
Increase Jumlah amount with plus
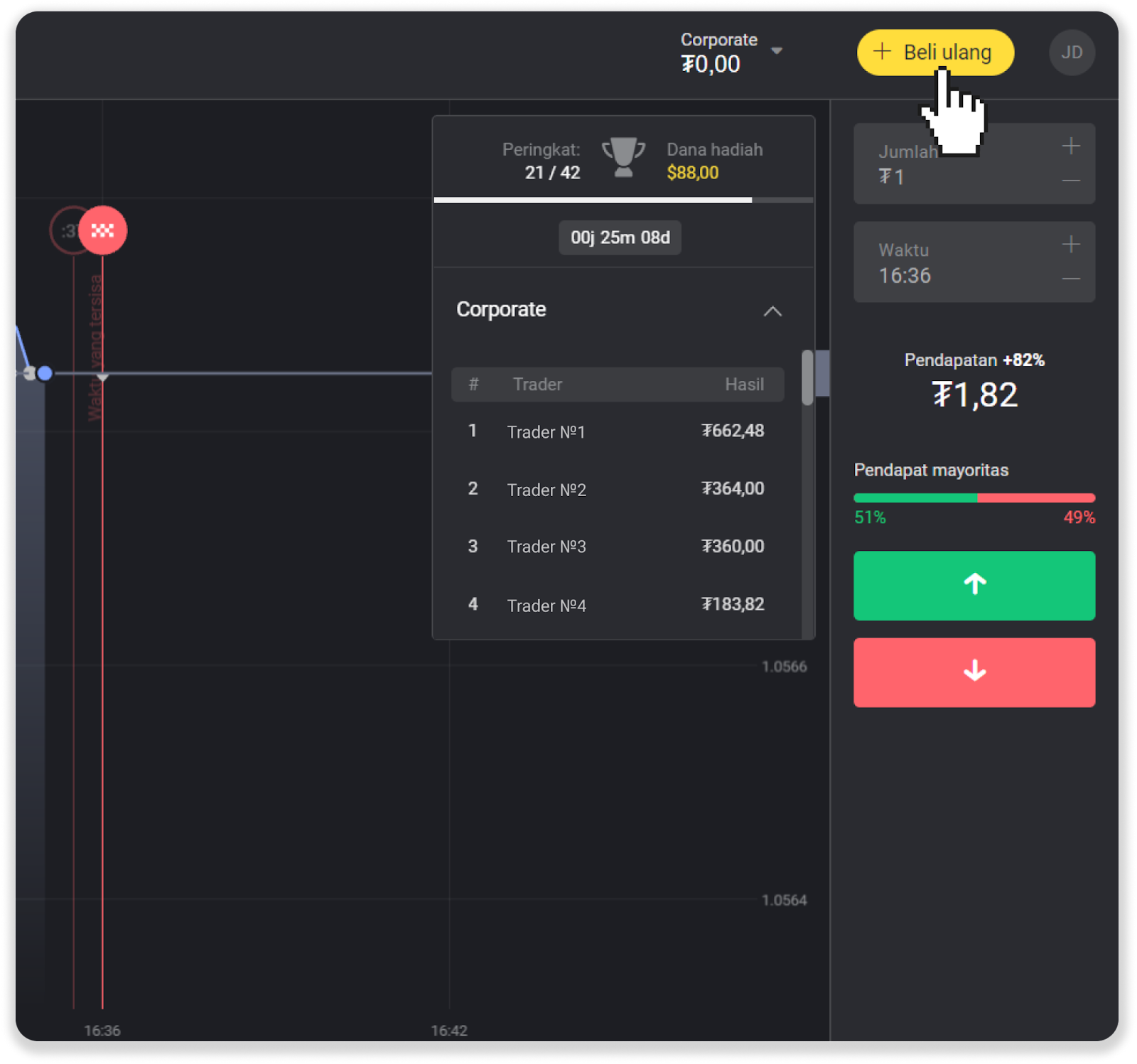[1071, 146]
